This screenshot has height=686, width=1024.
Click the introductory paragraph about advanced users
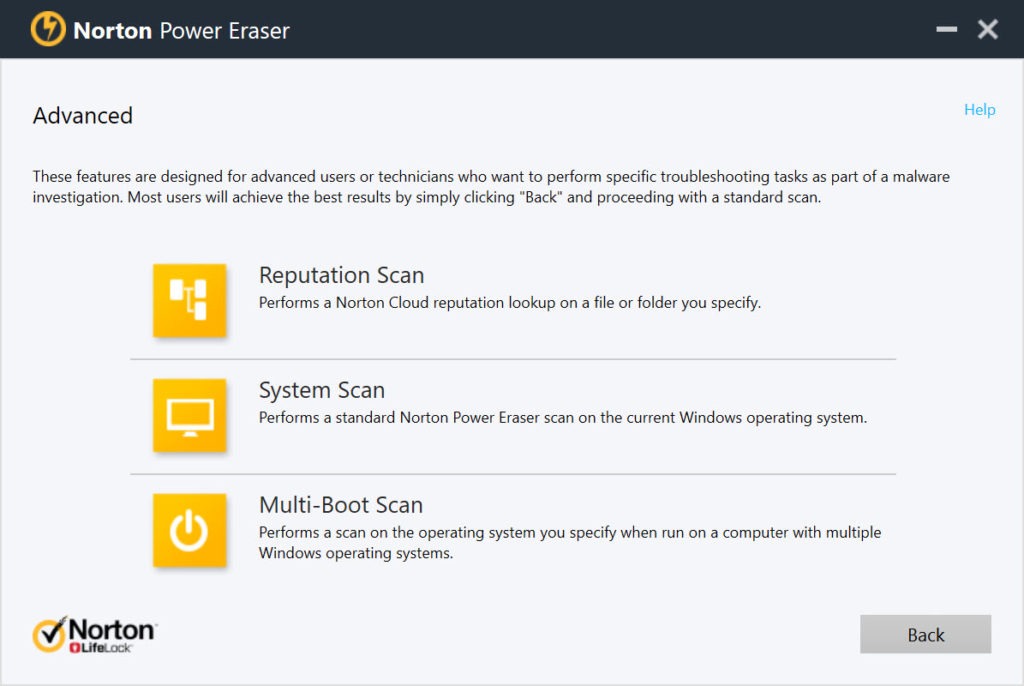point(490,187)
